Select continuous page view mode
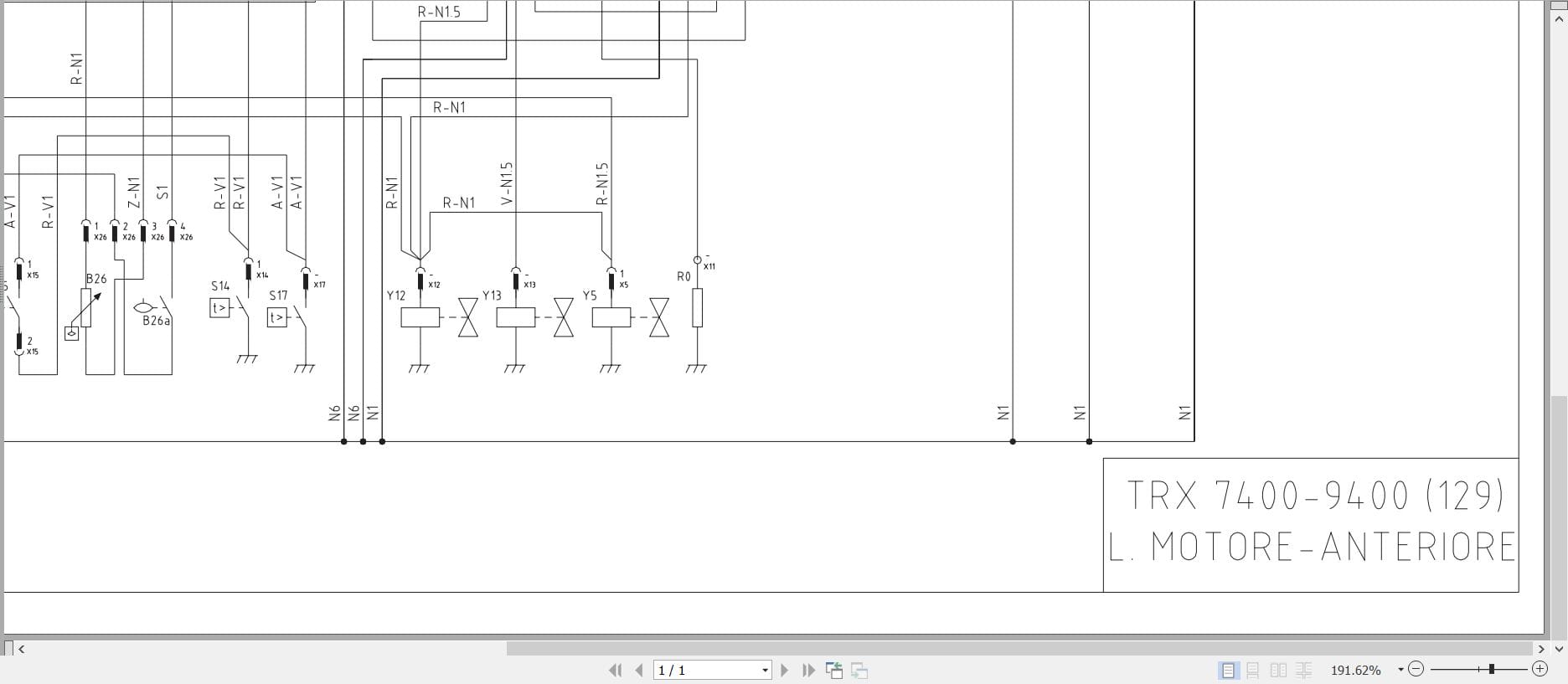The image size is (1568, 684). (x=1253, y=670)
